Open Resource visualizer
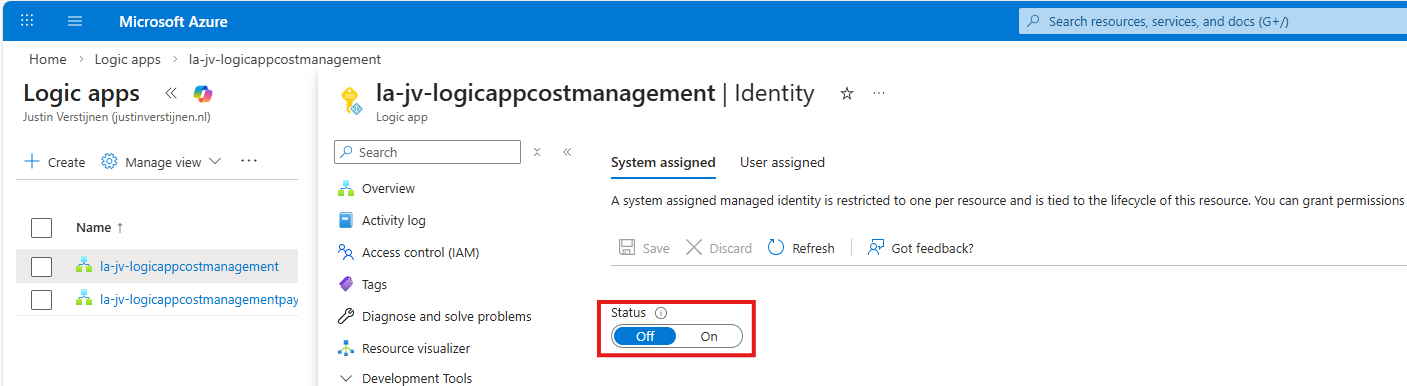 pos(416,348)
